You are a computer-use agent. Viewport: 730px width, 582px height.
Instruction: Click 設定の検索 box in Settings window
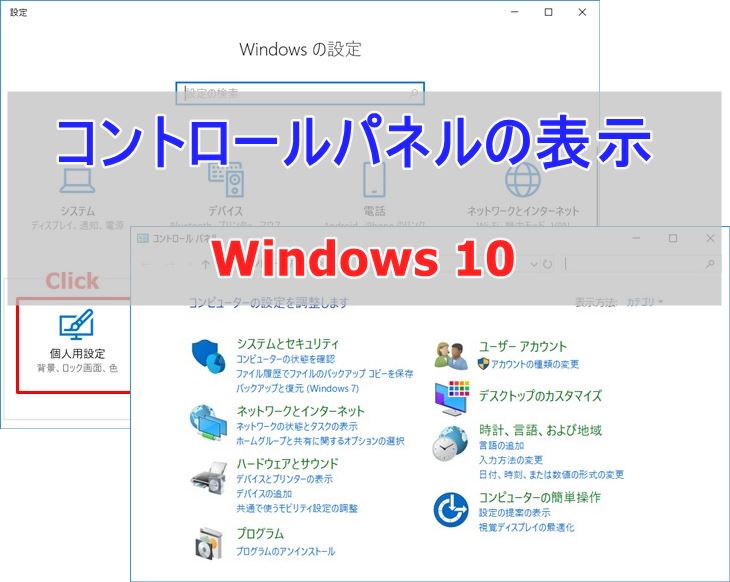[300, 93]
